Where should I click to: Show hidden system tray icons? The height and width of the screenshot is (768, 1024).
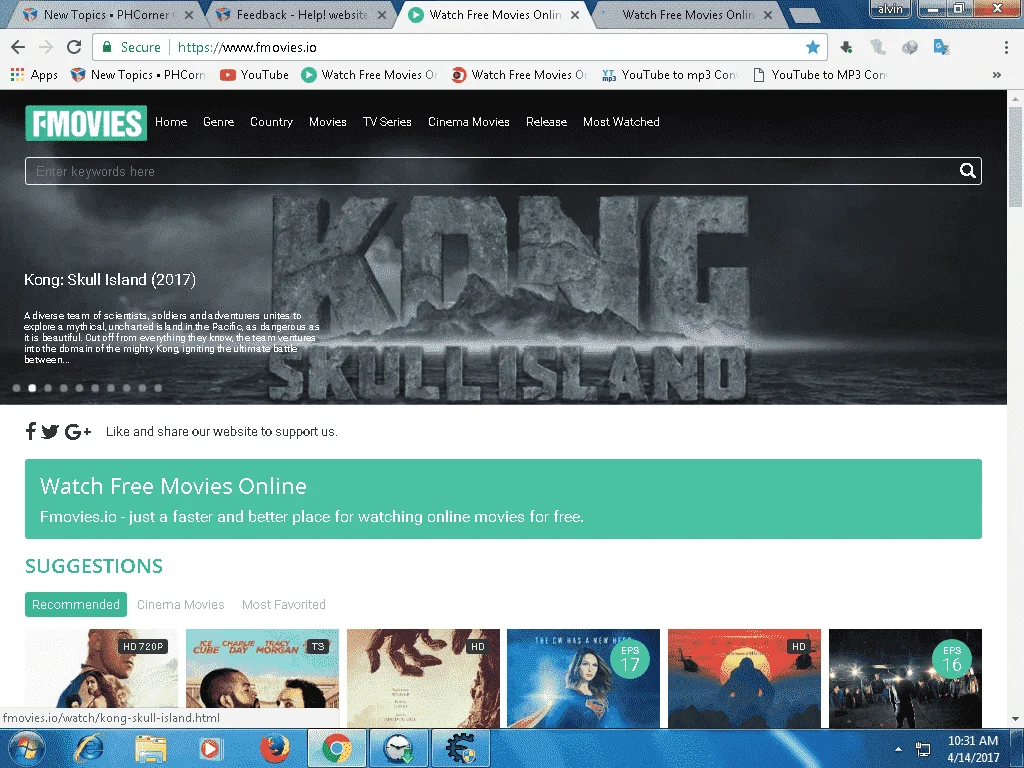(898, 750)
